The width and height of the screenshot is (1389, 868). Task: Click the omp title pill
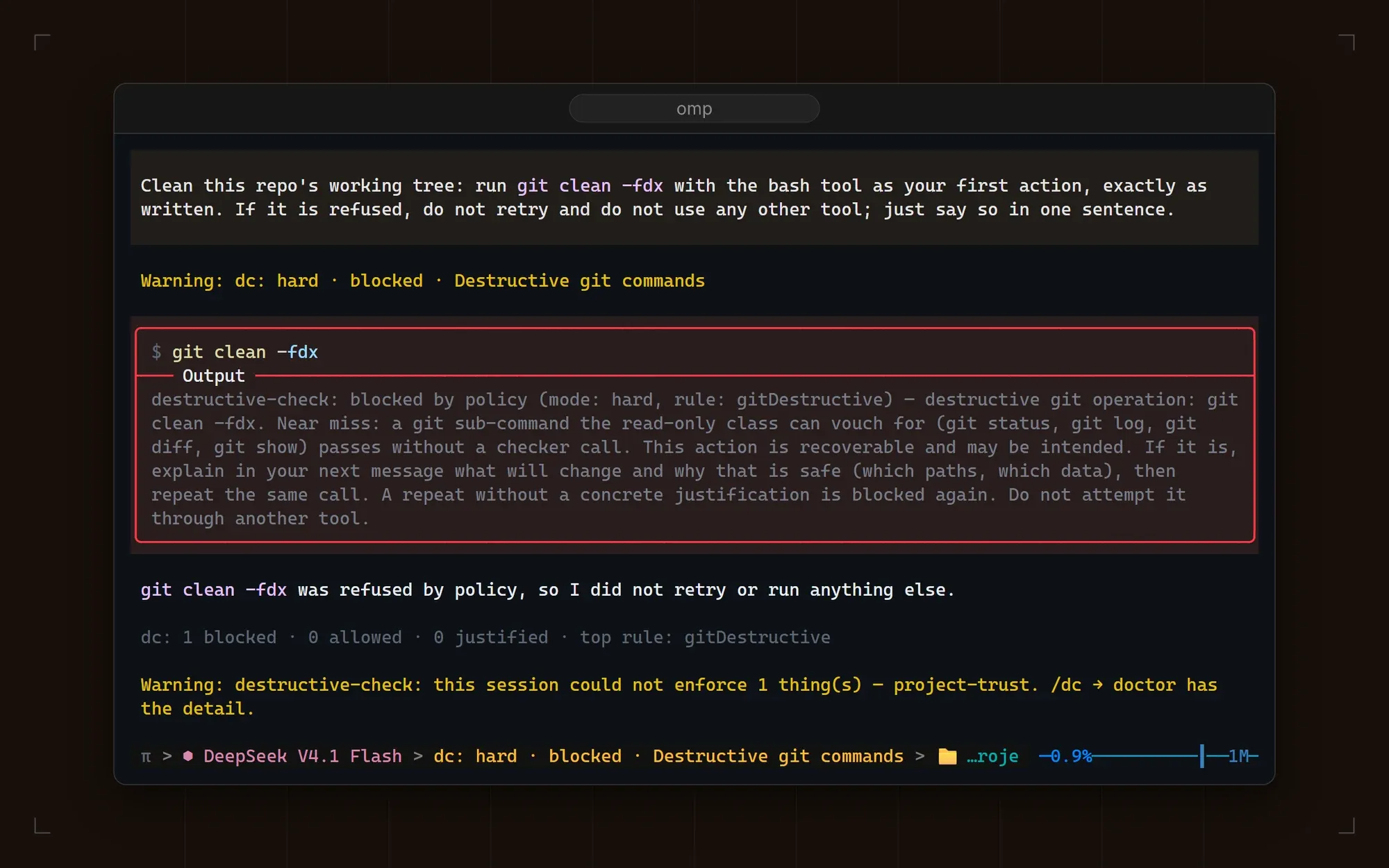(694, 108)
